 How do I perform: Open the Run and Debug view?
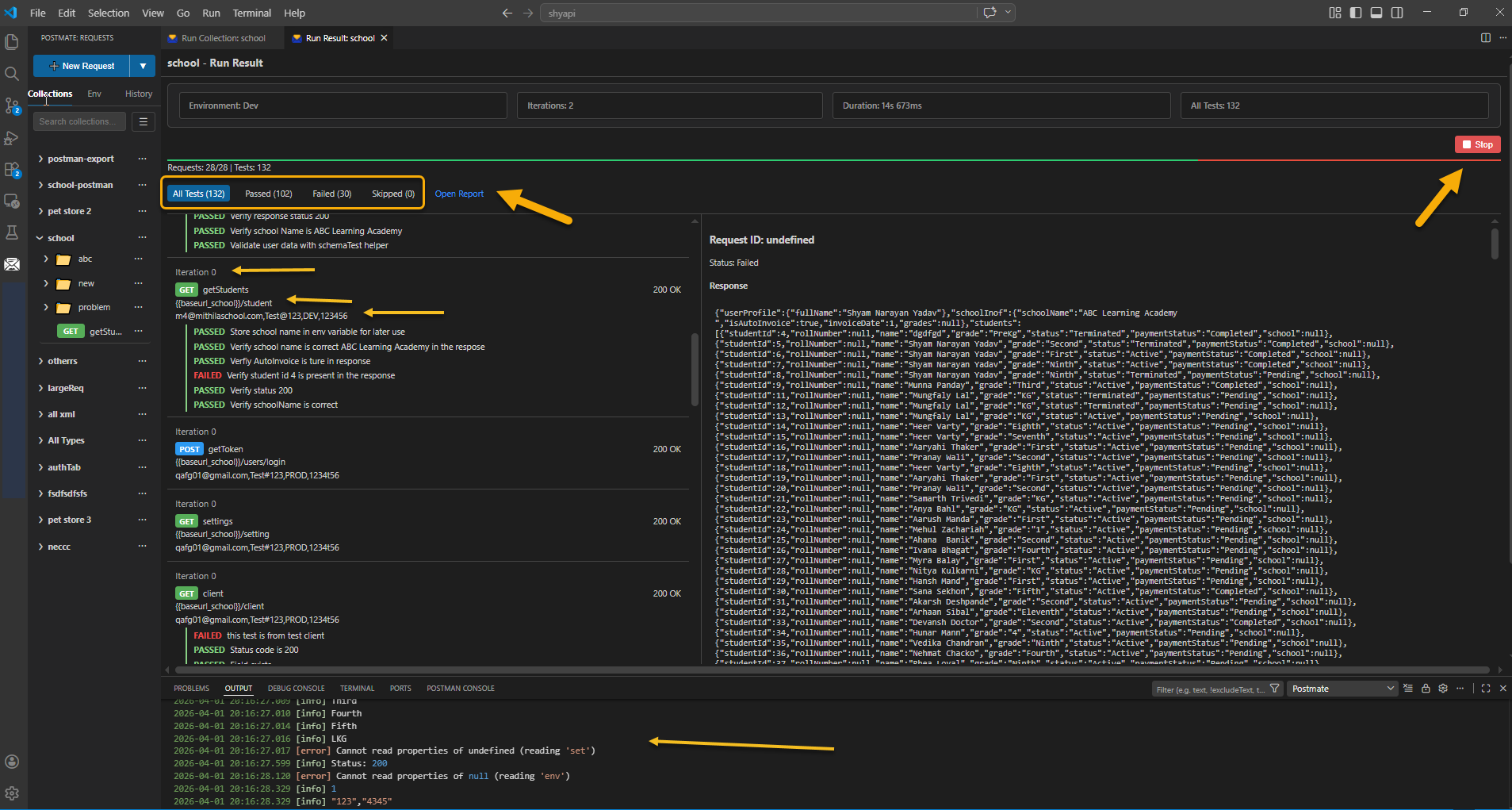(13, 137)
